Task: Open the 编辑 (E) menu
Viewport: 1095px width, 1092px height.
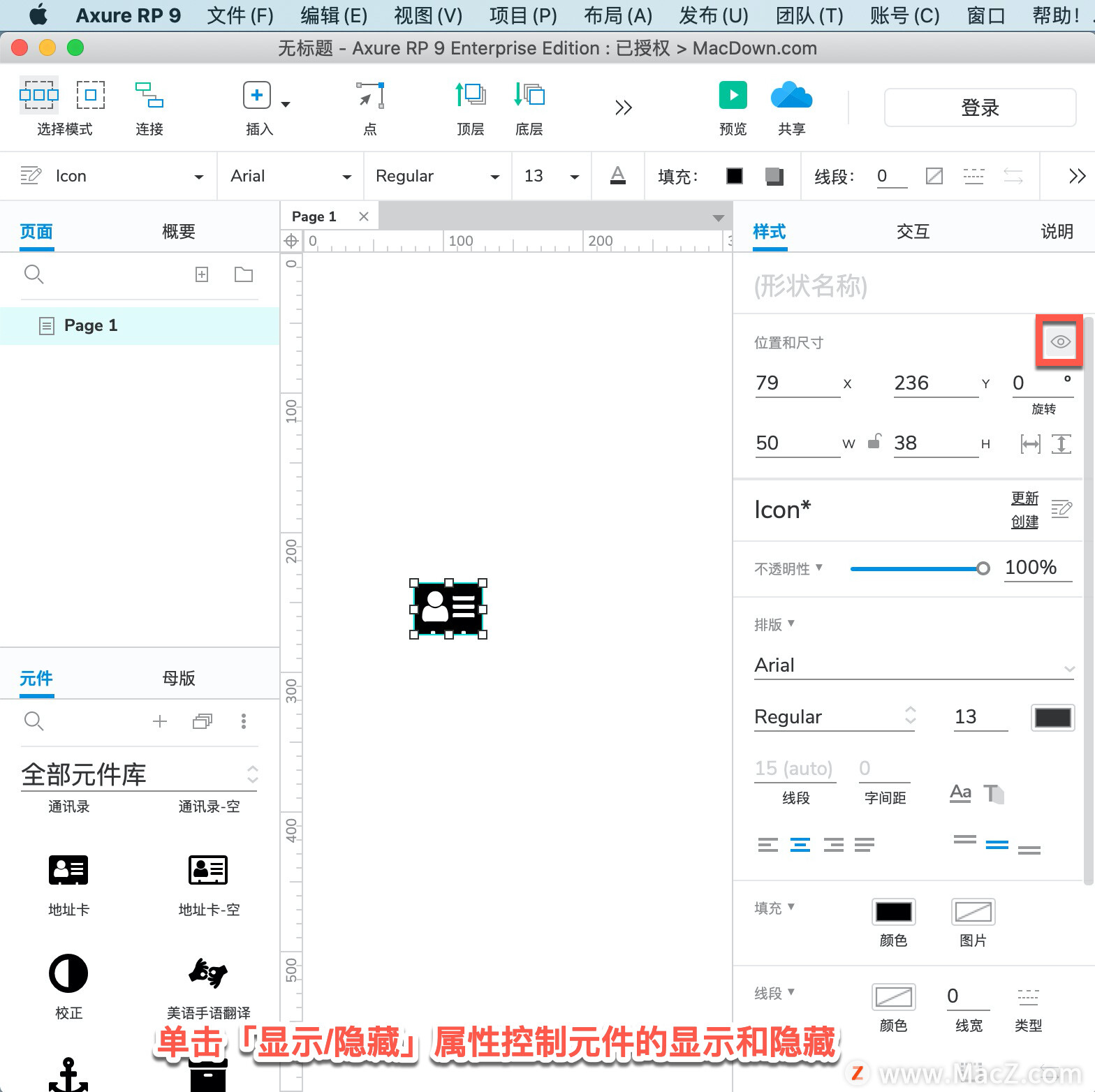Action: pyautogui.click(x=334, y=15)
